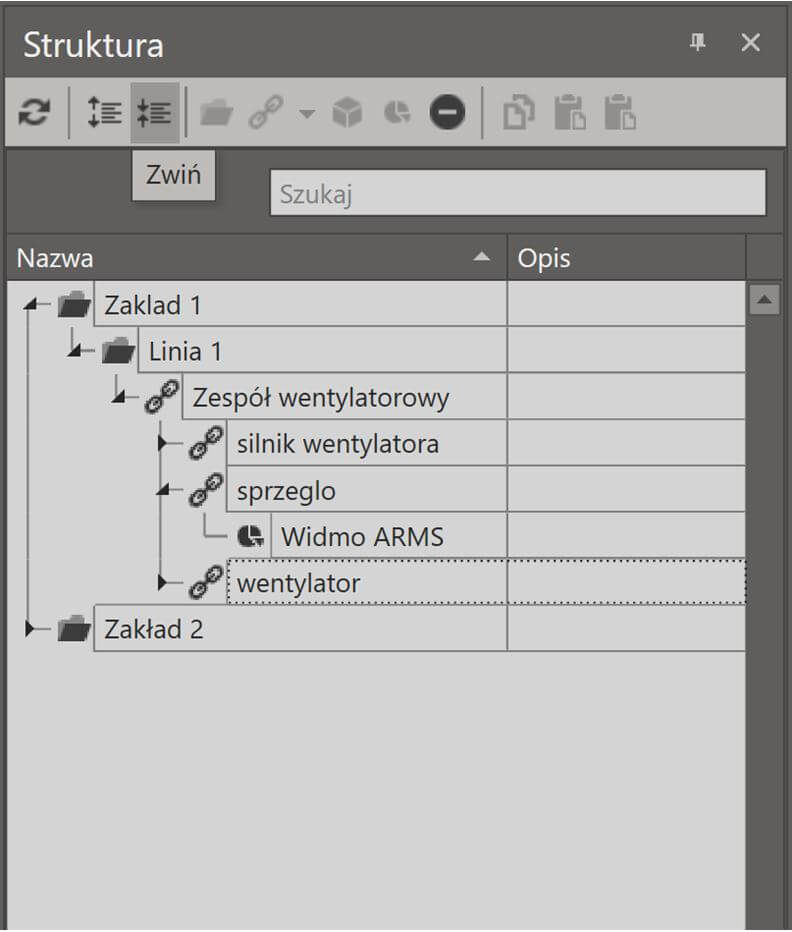Viewport: 792px width, 932px height.
Task: Click the add chain link toolbar icon
Action: (265, 112)
